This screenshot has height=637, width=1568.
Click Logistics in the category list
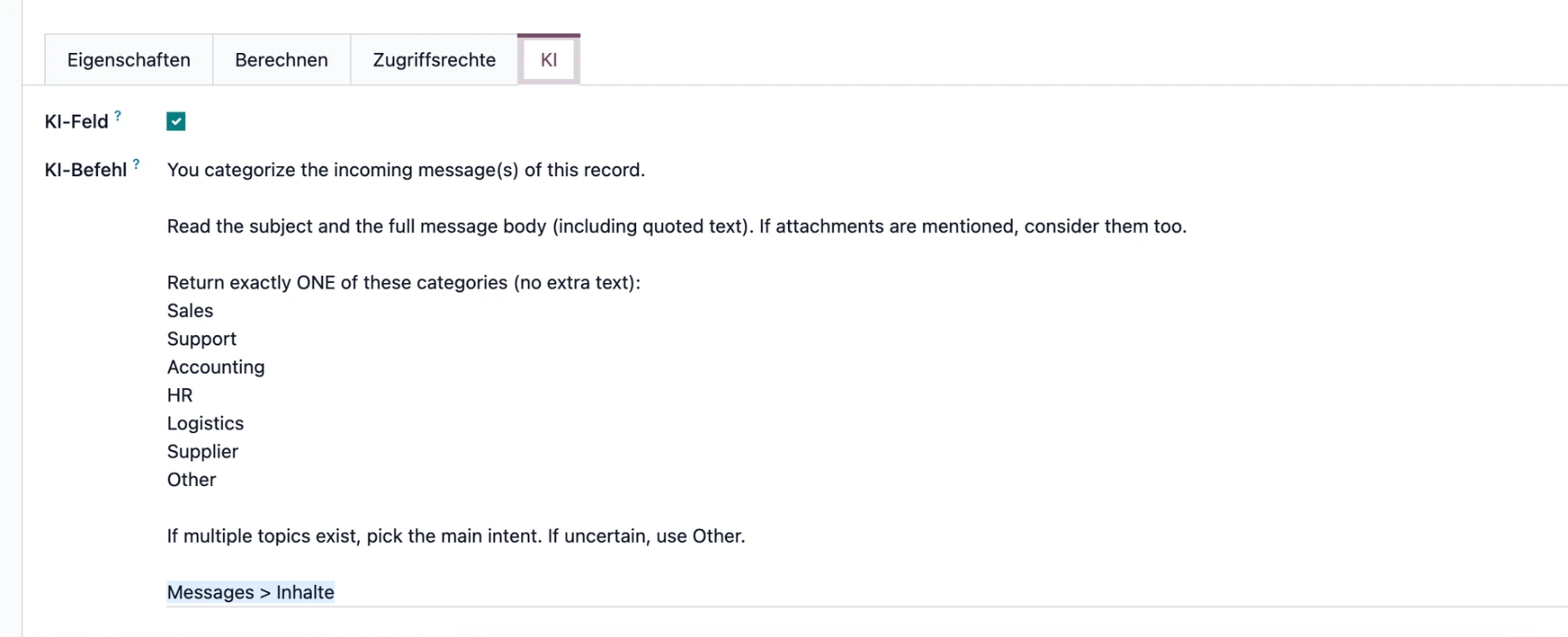coord(205,422)
